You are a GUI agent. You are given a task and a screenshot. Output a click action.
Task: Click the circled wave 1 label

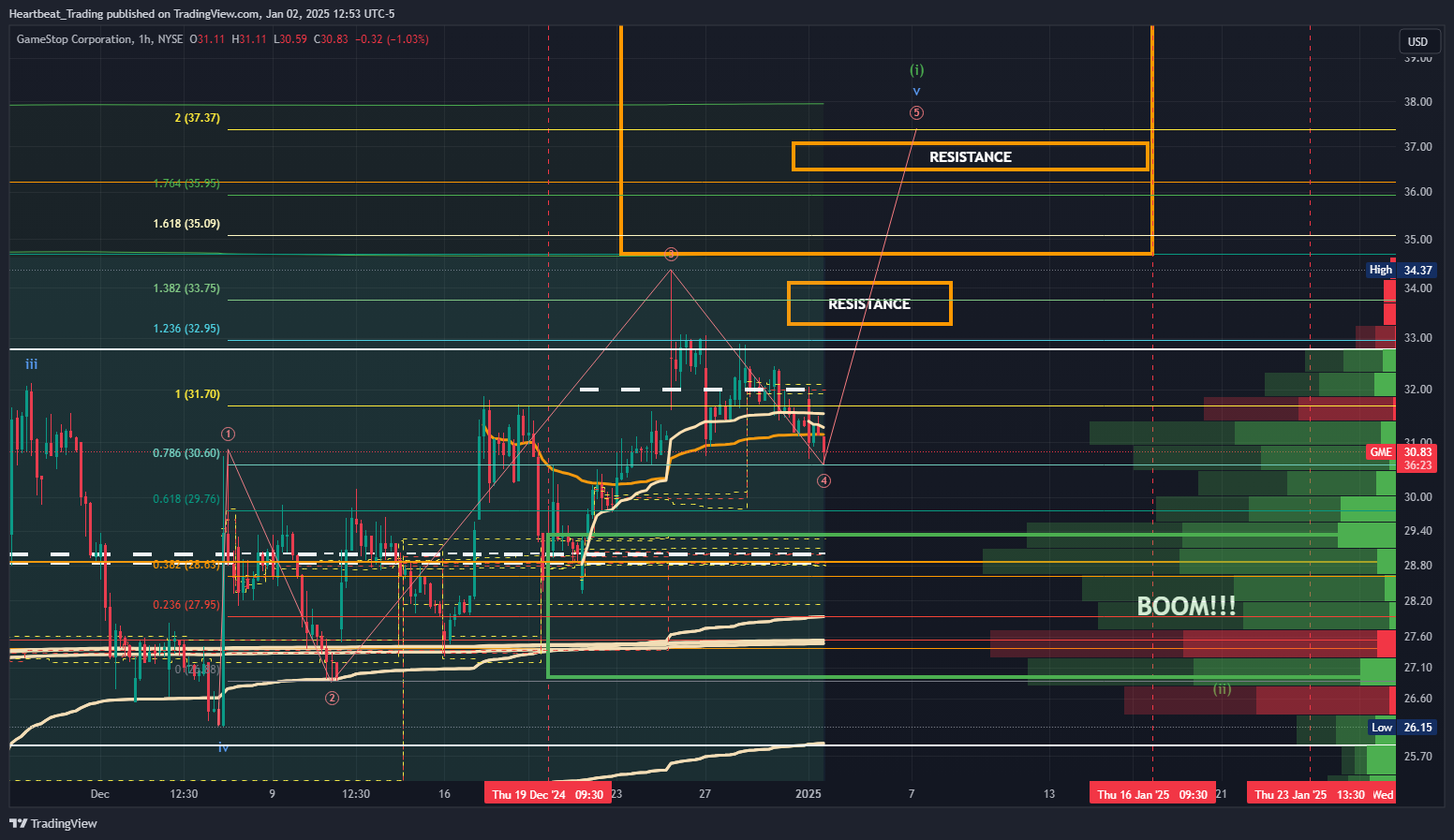228,434
